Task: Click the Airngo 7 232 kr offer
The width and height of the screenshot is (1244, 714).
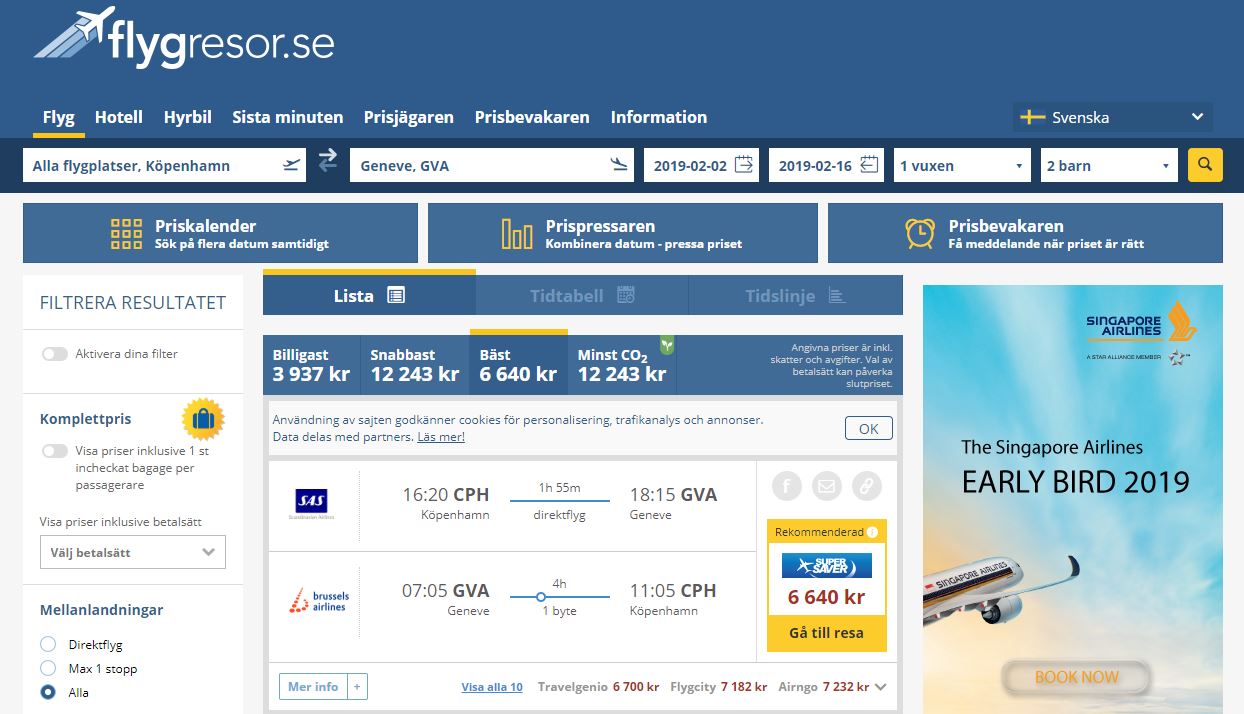Action: click(x=825, y=687)
